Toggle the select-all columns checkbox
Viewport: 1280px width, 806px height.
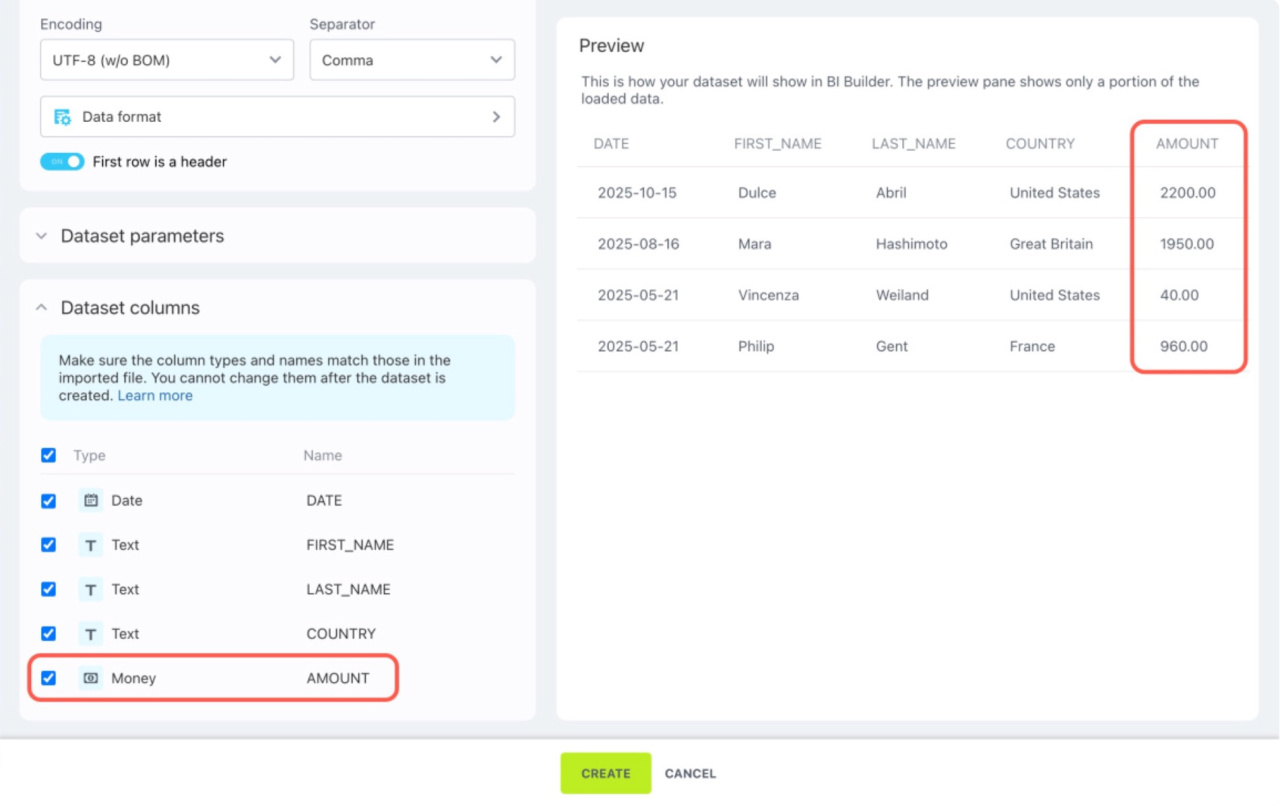click(x=48, y=455)
